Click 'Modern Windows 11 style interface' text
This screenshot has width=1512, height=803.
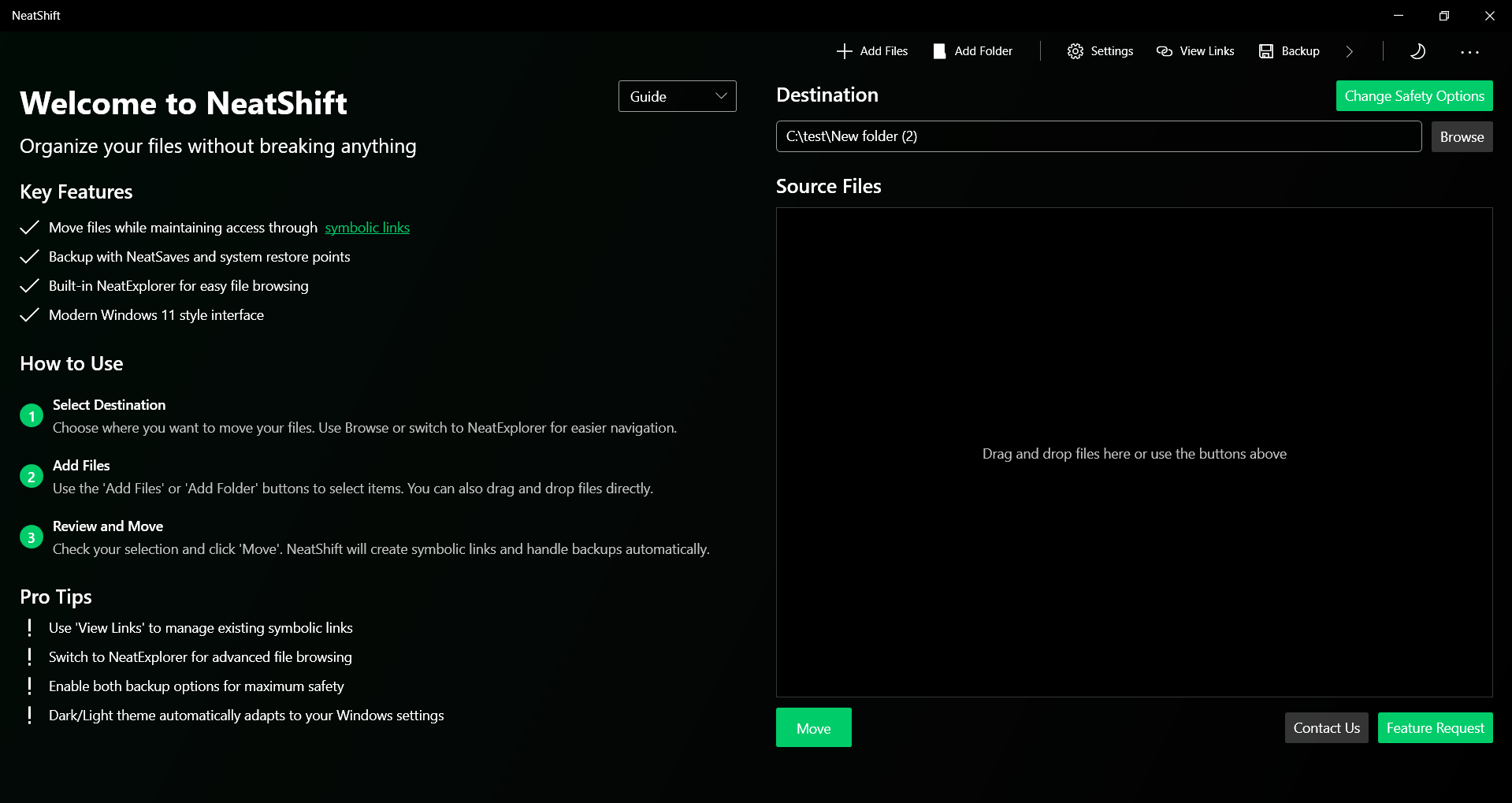156,315
